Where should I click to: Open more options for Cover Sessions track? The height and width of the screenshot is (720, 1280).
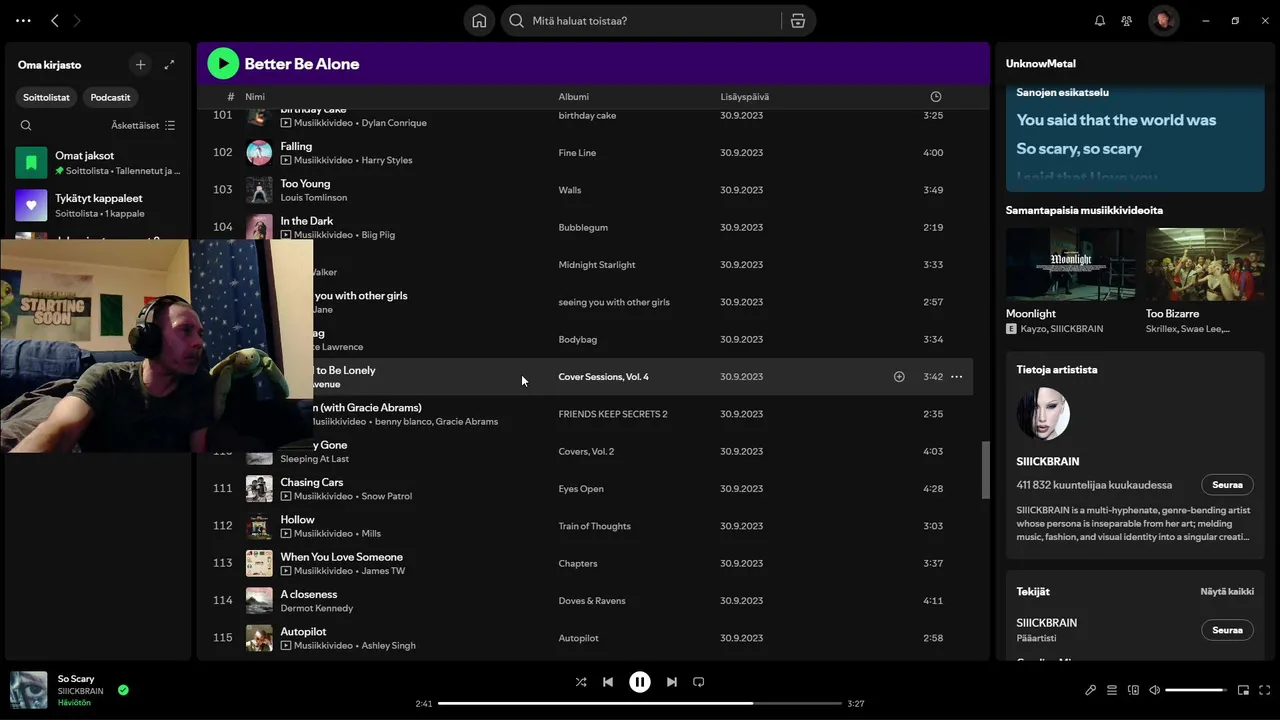point(957,377)
